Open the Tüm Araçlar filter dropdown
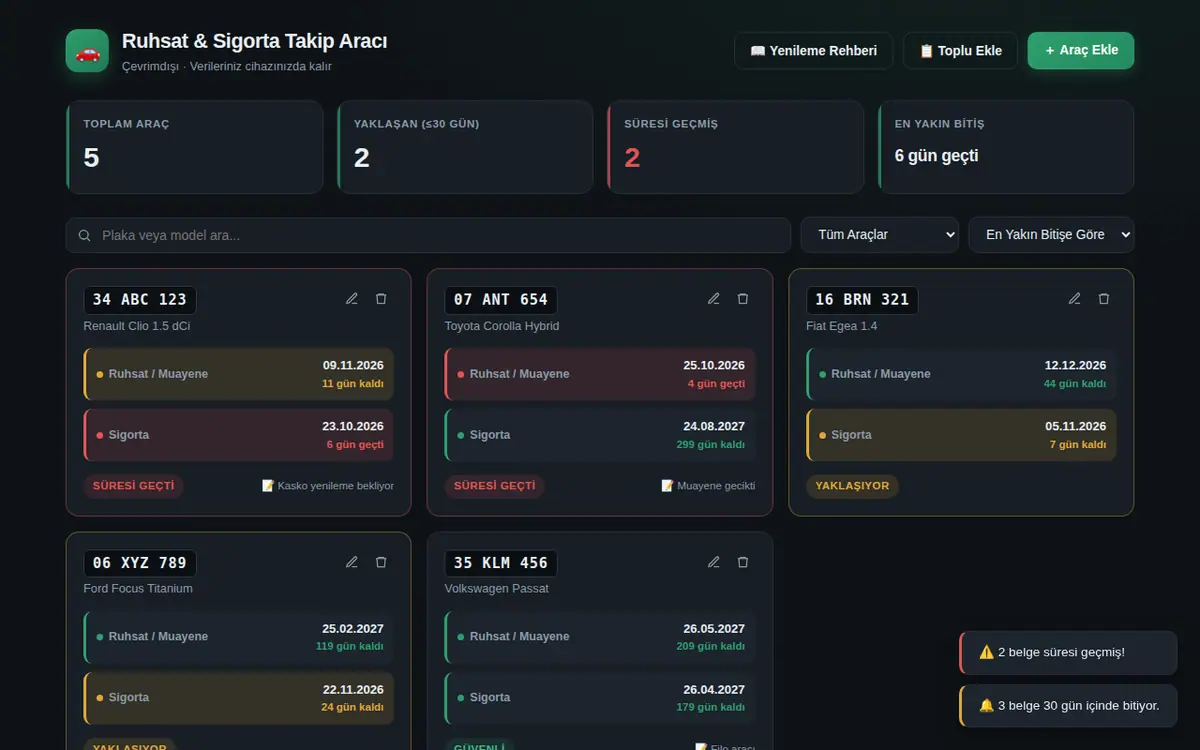The height and width of the screenshot is (750, 1200). [x=880, y=235]
